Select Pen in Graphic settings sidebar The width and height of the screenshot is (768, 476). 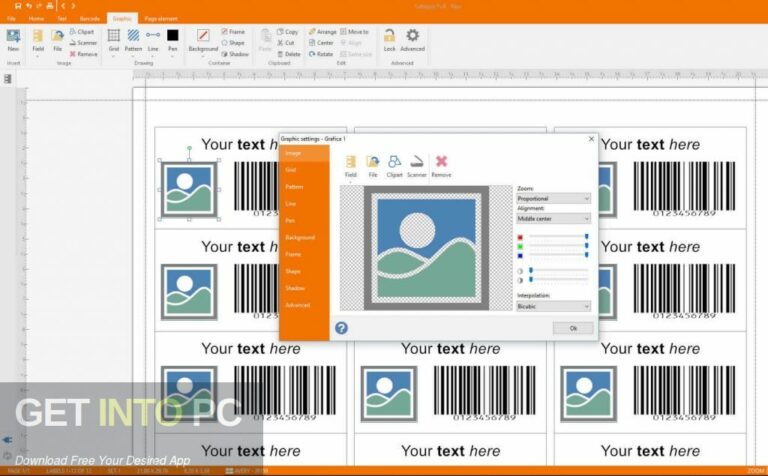[304, 221]
